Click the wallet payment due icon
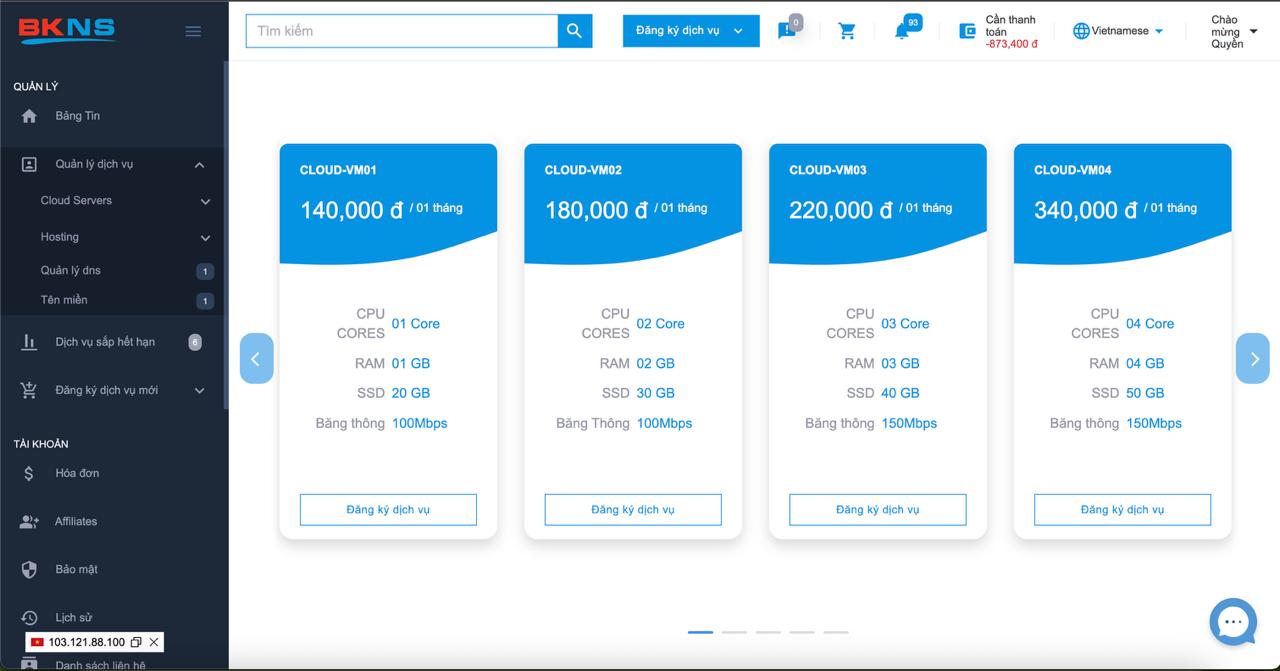Image resolution: width=1280 pixels, height=671 pixels. click(x=967, y=31)
